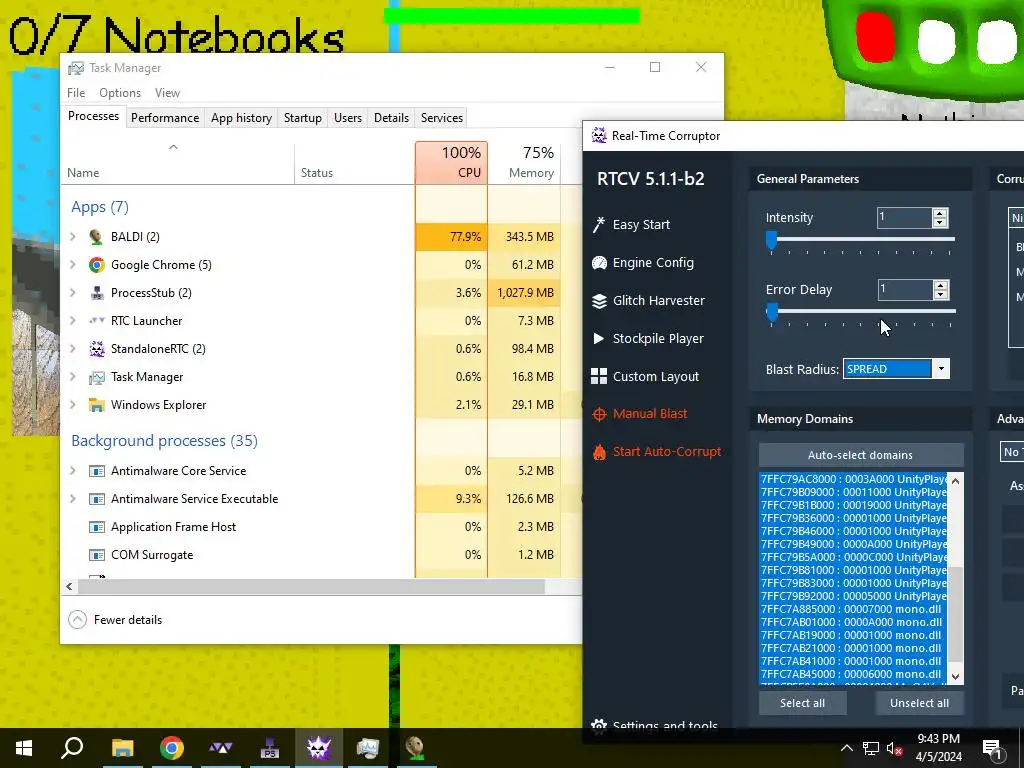The image size is (1024, 768).
Task: Expand the RTC Launcher process row
Action: (x=73, y=321)
